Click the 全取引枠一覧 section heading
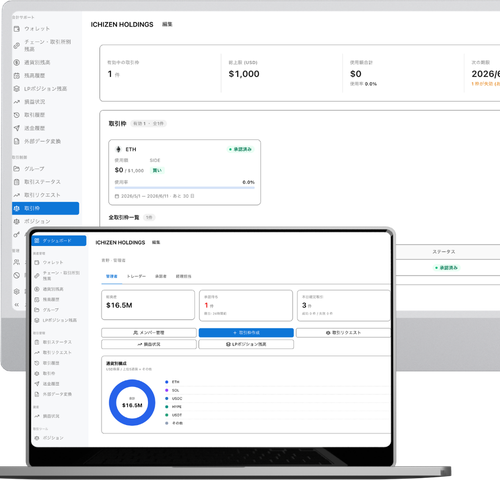This screenshot has width=500, height=480. click(124, 218)
